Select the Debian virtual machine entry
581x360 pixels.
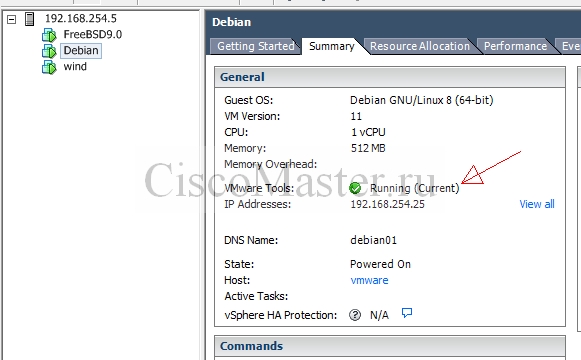point(81,50)
